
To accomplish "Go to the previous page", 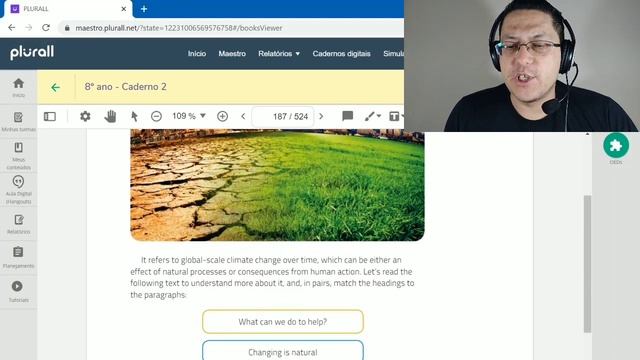I will [x=243, y=116].
